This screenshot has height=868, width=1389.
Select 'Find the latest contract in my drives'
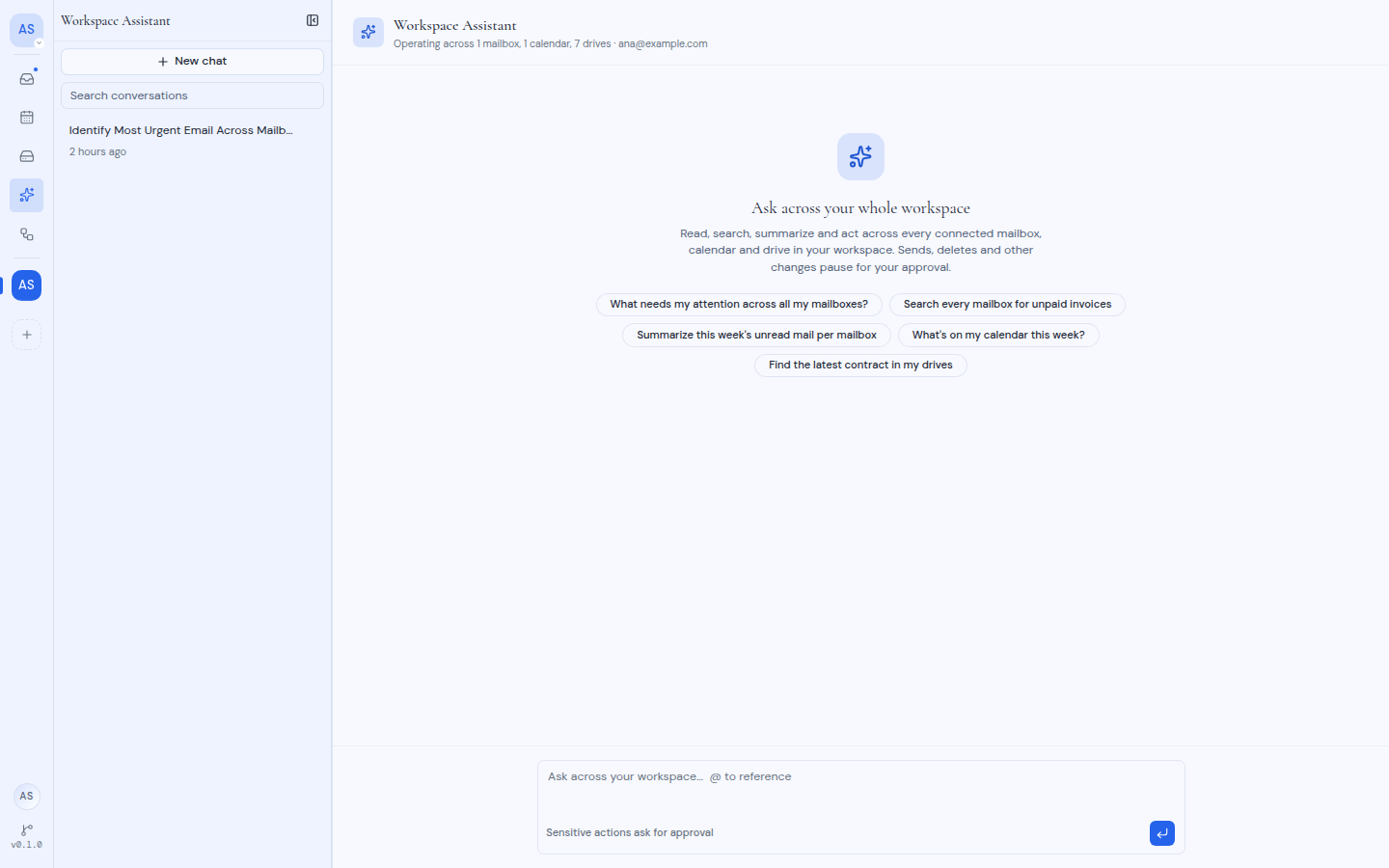click(860, 366)
